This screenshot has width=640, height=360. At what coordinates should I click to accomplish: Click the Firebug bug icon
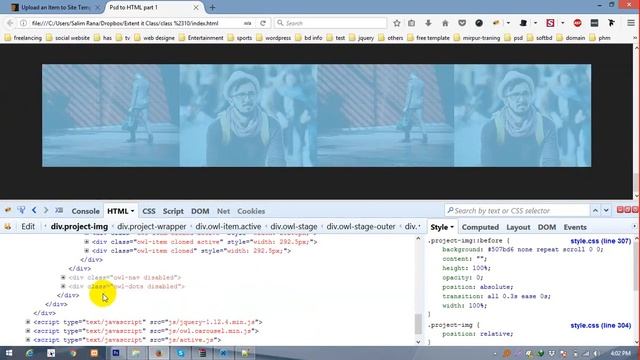[8, 211]
